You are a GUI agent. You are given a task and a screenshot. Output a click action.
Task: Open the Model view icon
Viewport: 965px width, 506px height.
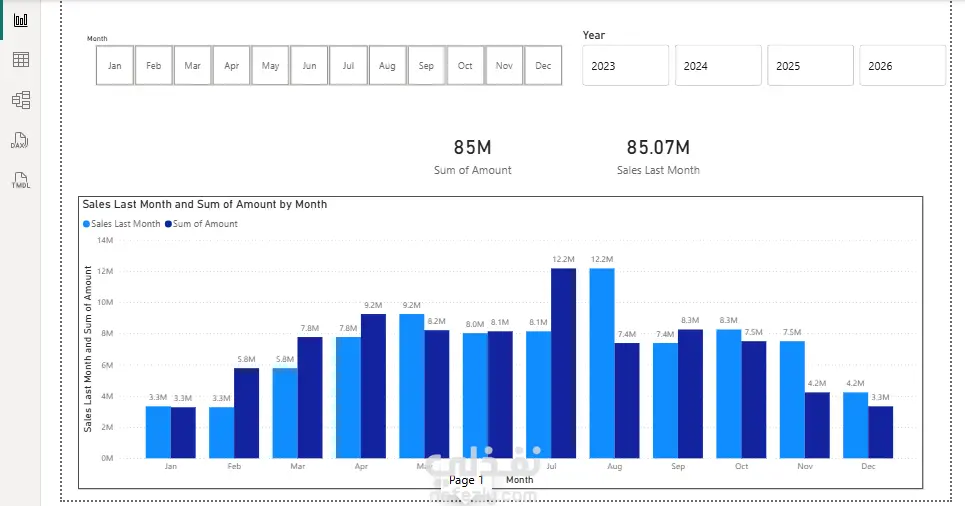[20, 100]
